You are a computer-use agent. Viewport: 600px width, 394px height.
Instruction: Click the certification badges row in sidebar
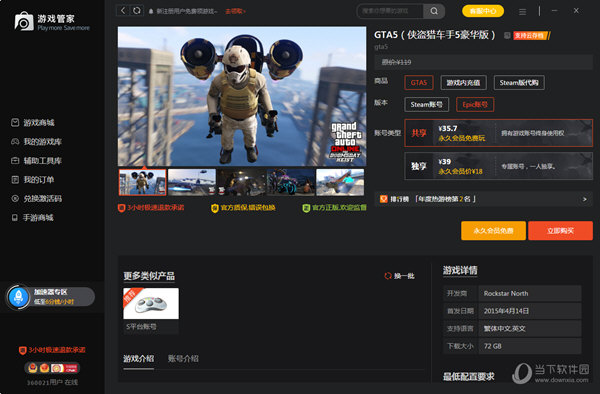coord(52,368)
